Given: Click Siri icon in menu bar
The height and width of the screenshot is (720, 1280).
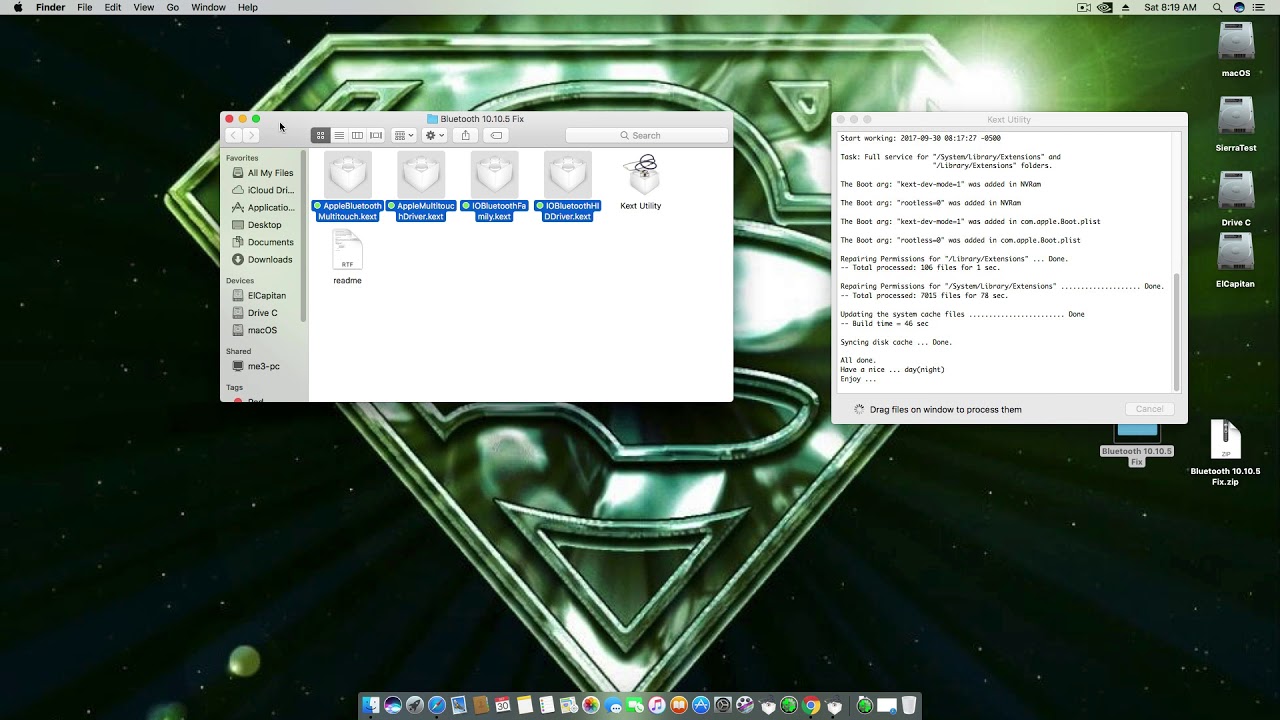Looking at the screenshot, I should (x=1240, y=7).
